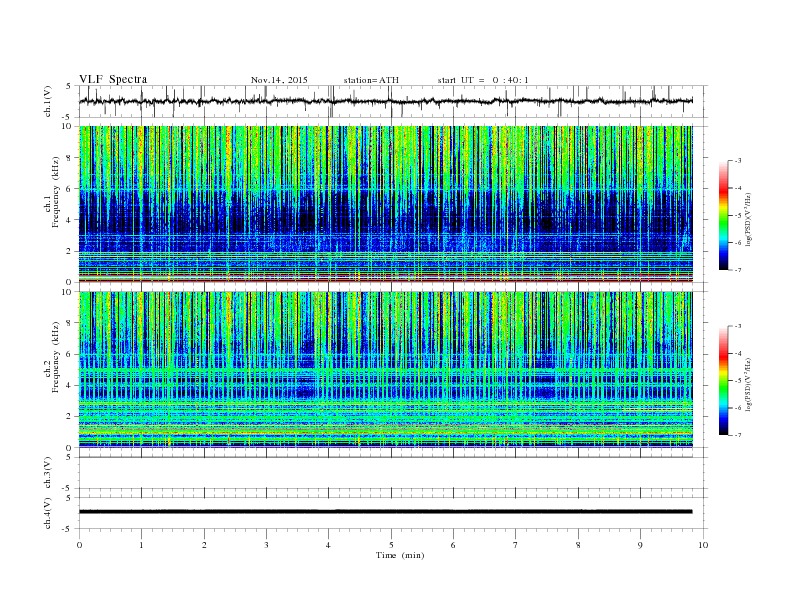Click the time axis tick label "9"
This screenshot has width=792, height=612.
[640, 545]
